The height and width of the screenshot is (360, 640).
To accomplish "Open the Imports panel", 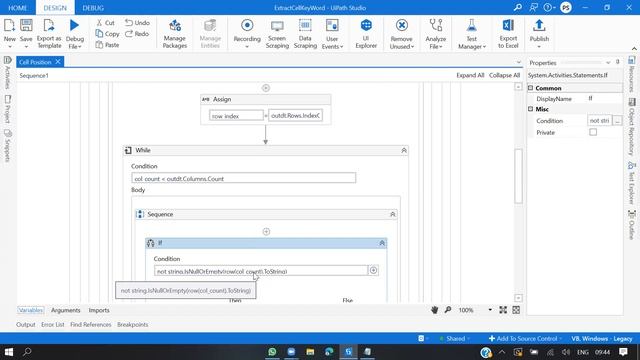I will (x=99, y=310).
